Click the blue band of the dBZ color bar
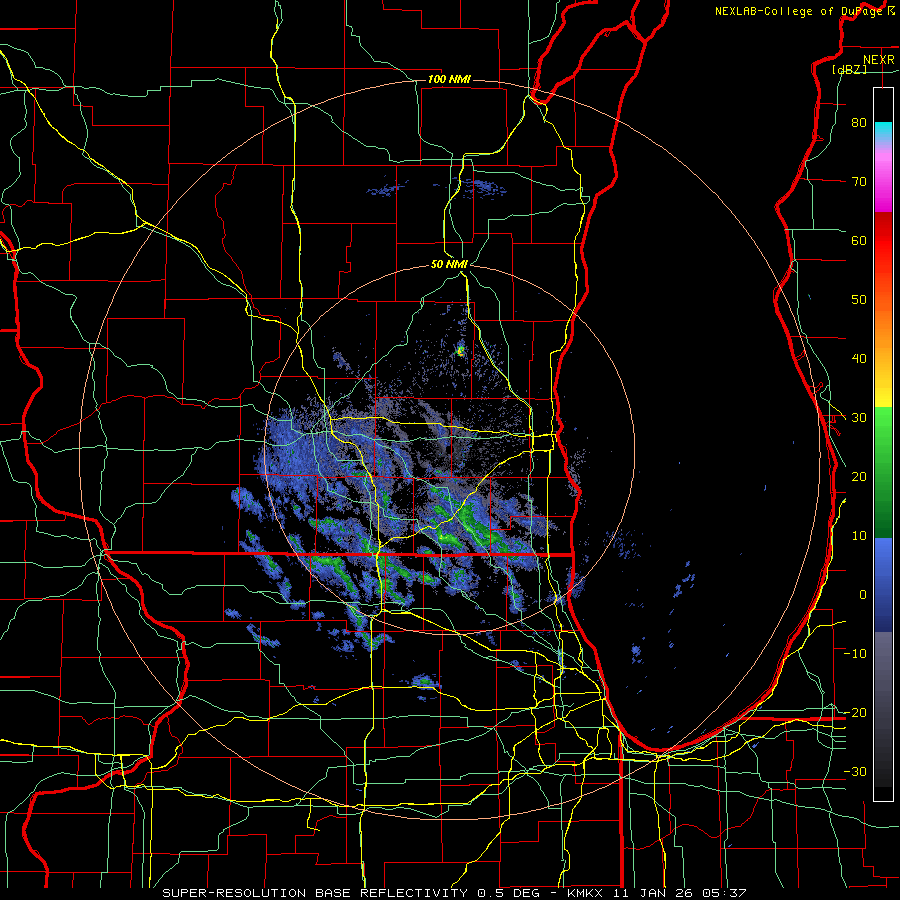Viewport: 900px width, 900px height. [x=883, y=584]
